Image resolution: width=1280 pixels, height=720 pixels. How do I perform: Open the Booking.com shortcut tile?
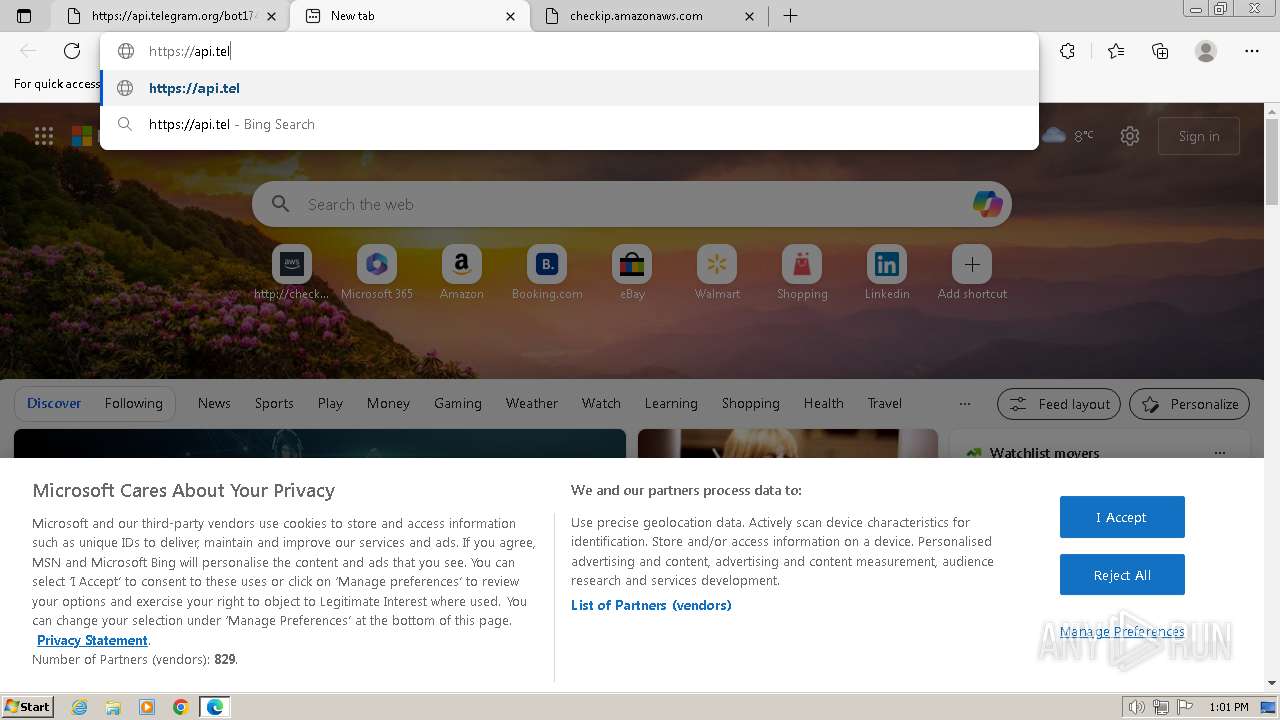pos(547,273)
